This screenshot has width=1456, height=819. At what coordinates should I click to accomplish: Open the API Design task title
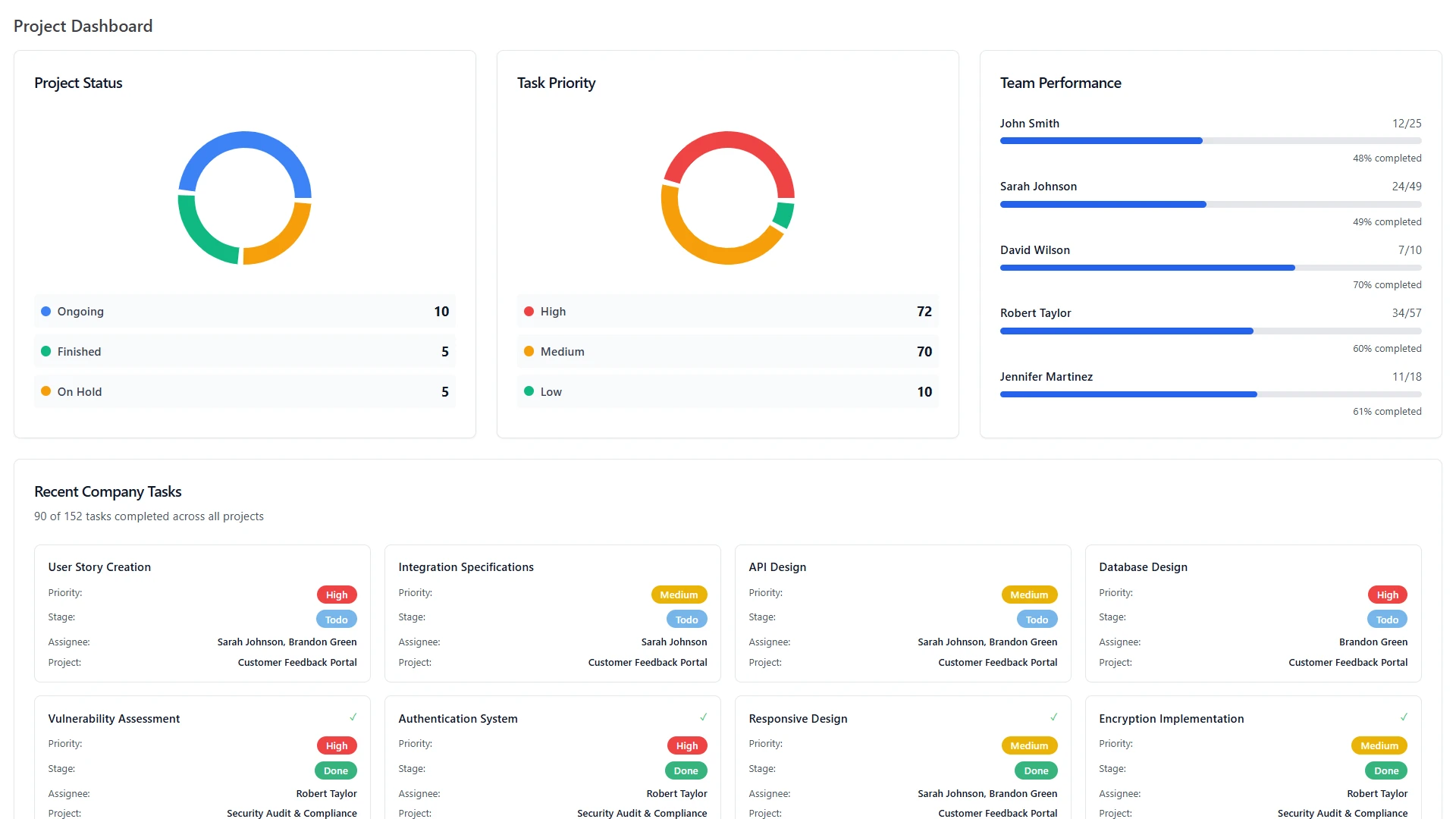(777, 567)
